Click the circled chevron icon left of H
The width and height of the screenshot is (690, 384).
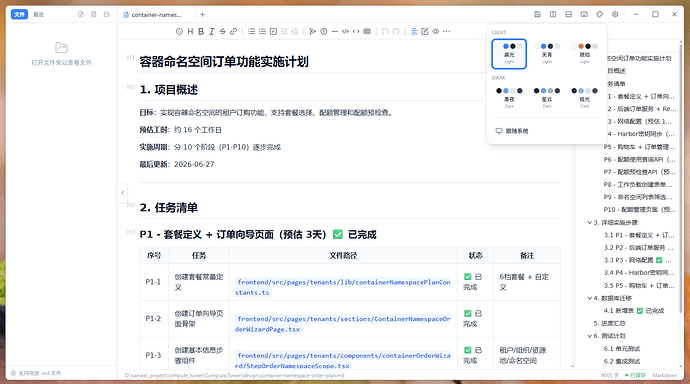pos(179,31)
